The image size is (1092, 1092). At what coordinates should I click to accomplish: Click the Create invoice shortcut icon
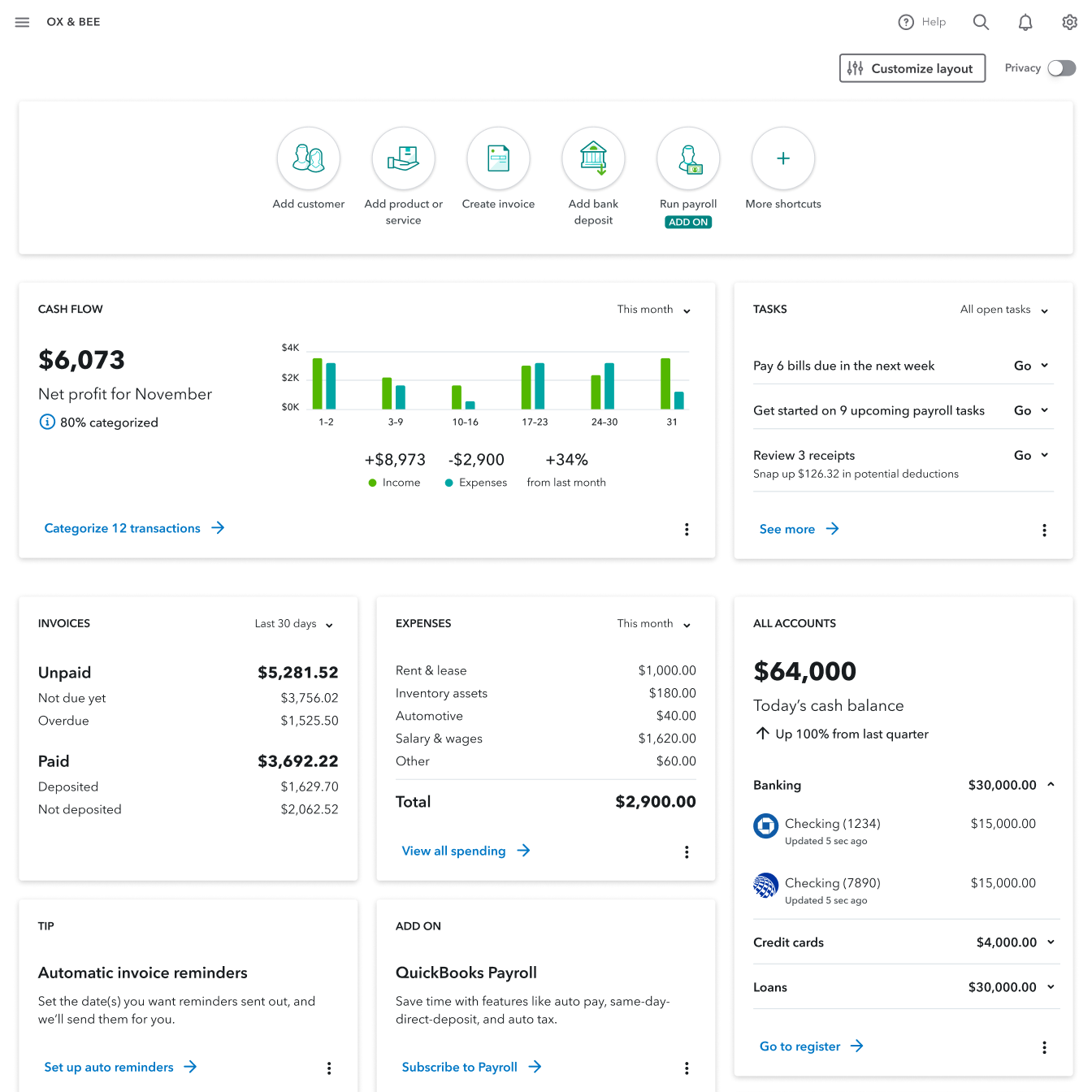[499, 158]
